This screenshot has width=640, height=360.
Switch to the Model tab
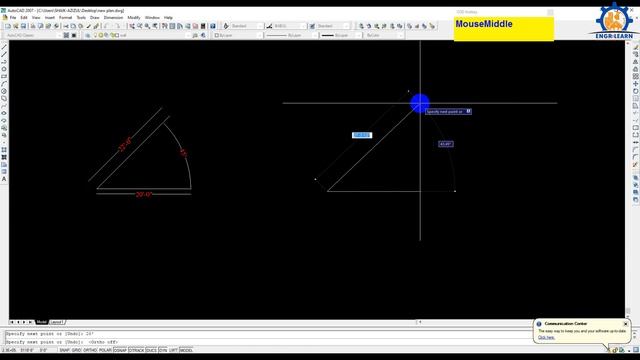tap(41, 322)
